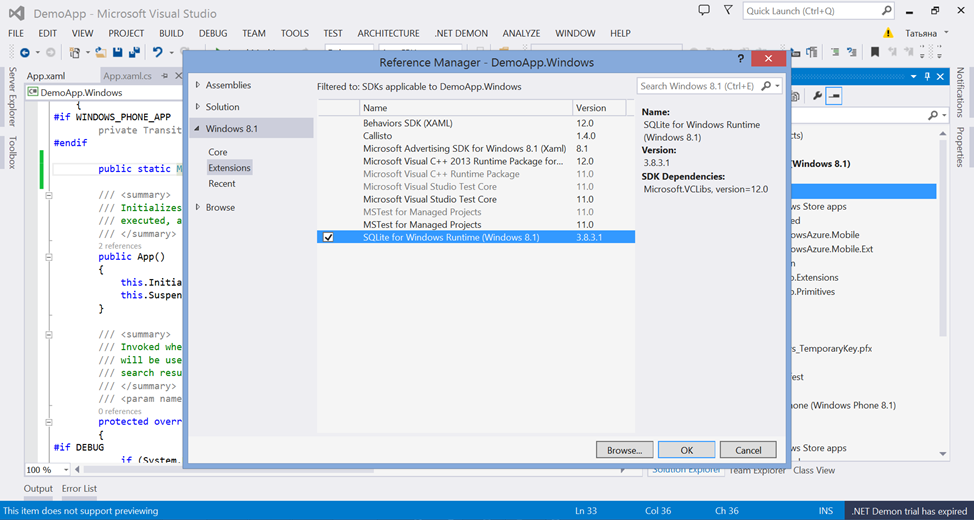
Task: Click the yellow warning icon beside Татьяна
Action: coord(889,34)
